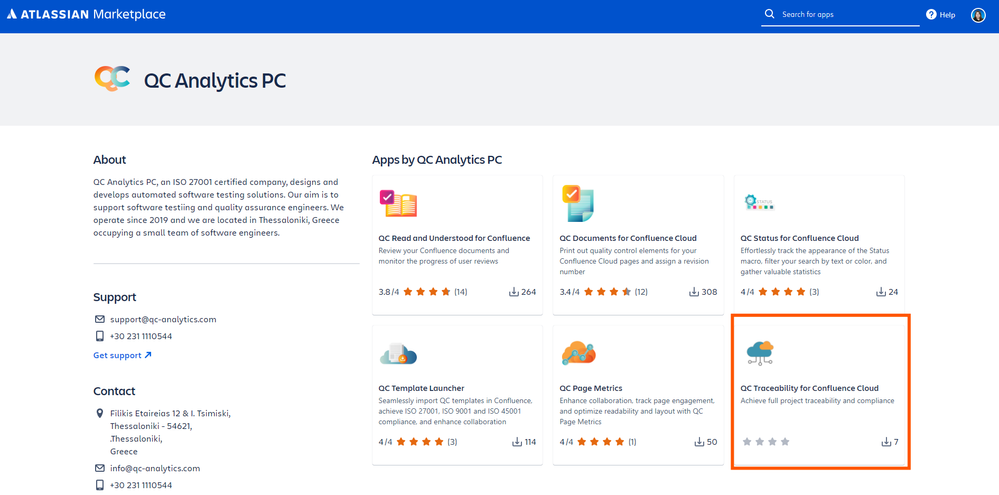Image resolution: width=999 pixels, height=495 pixels.
Task: Click QC Traceability cloud icon
Action: pyautogui.click(x=759, y=354)
